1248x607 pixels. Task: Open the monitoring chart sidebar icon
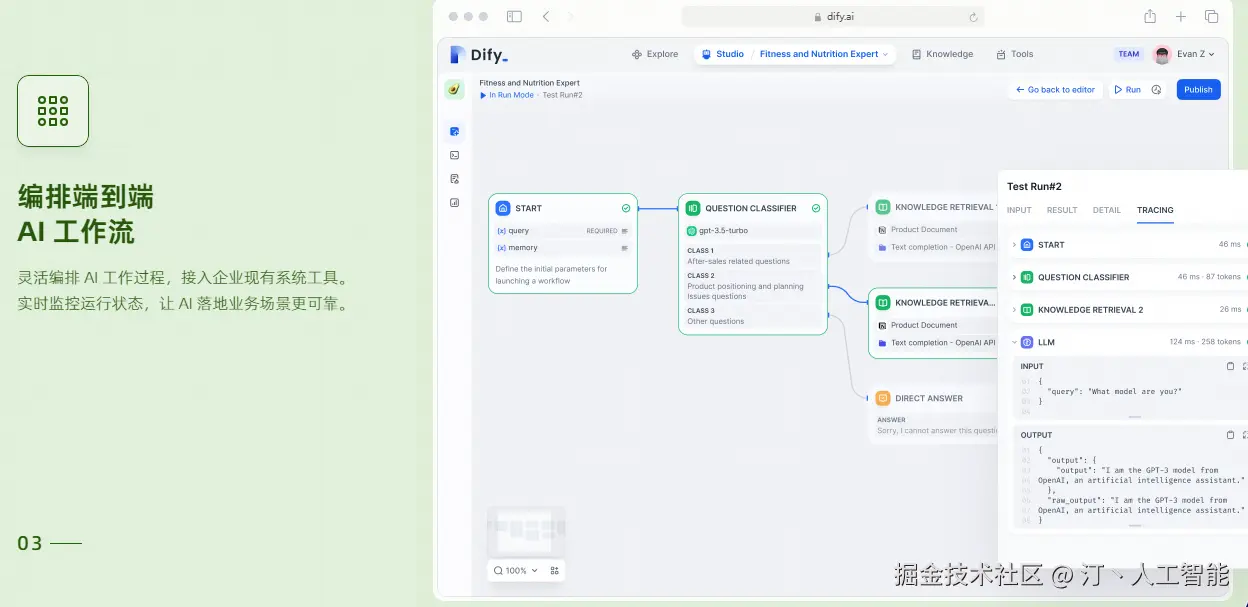455,202
